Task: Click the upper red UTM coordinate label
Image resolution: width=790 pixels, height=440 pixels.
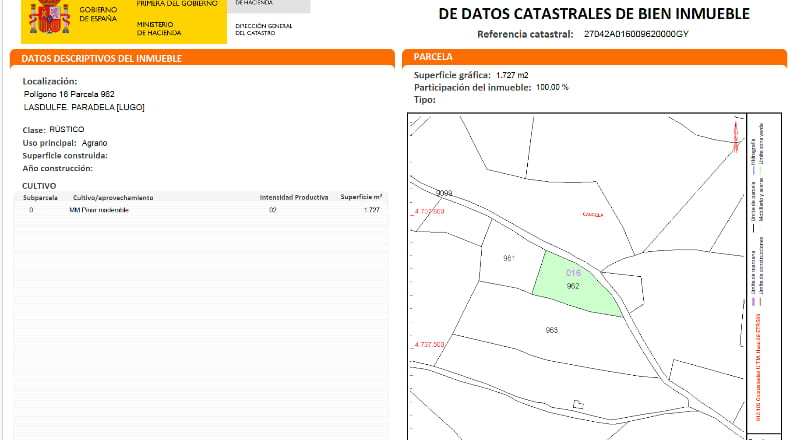Action: (429, 211)
